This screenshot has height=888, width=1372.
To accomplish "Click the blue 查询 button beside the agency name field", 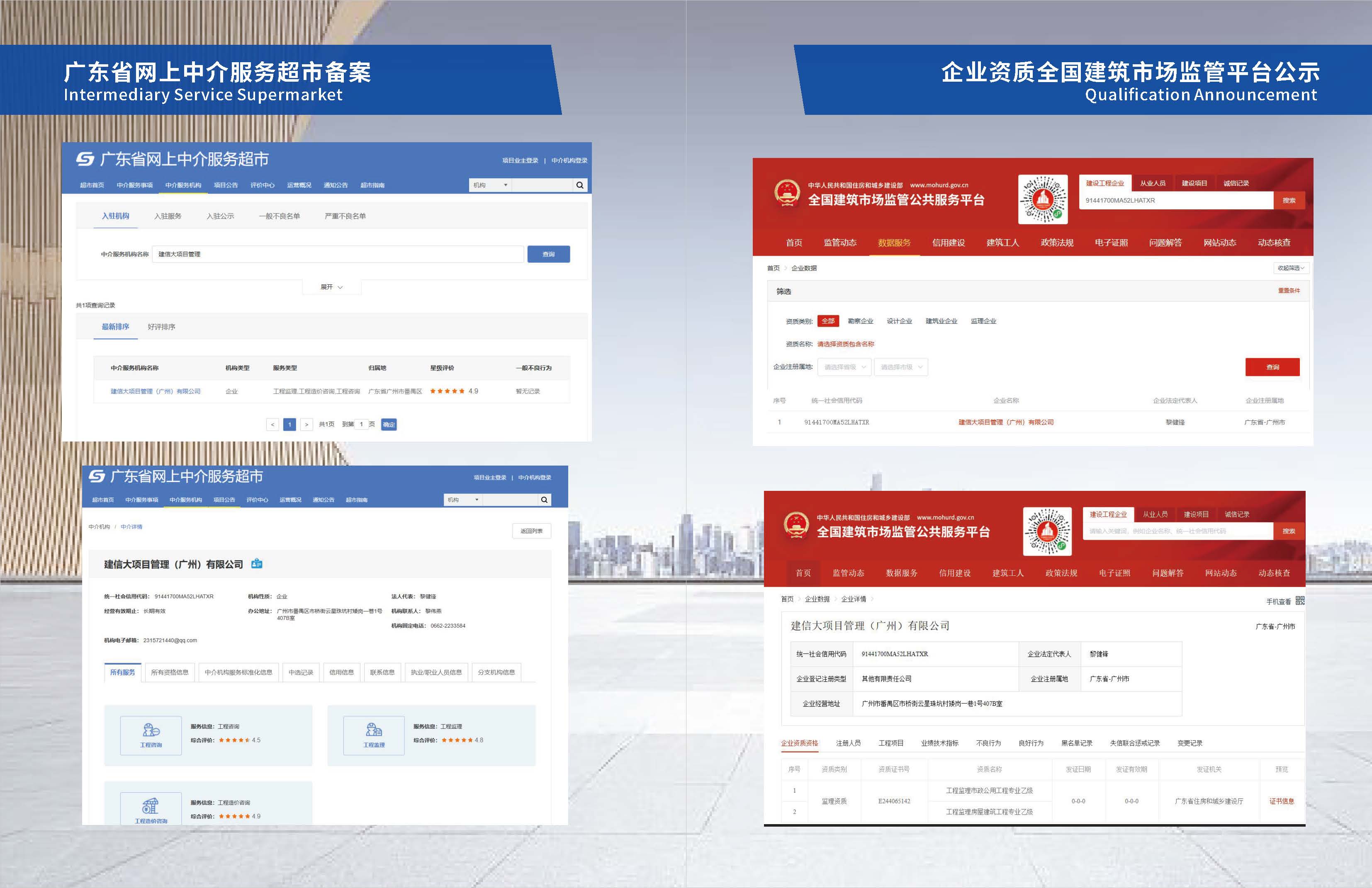I will tap(549, 254).
